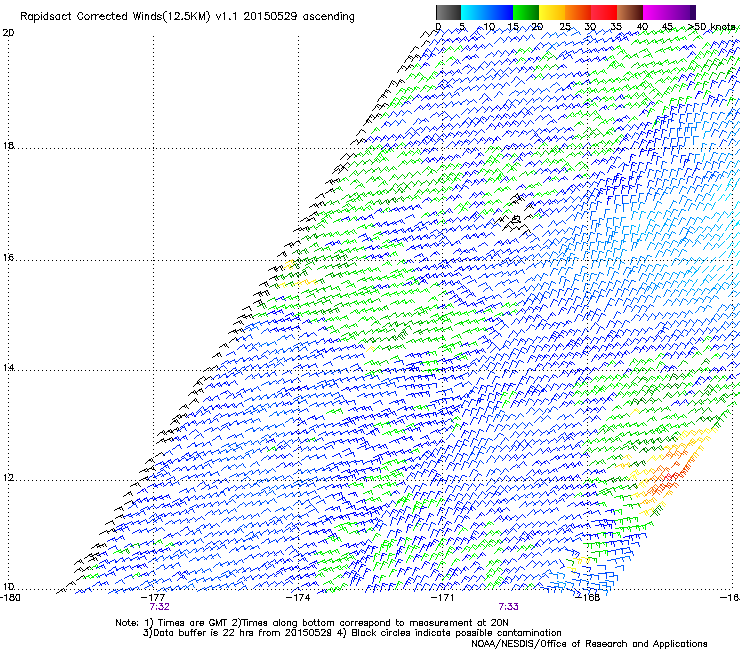Click the 'Data buffer is 22 hrs' note line
Viewport: 740px width, 650px height.
point(352,633)
